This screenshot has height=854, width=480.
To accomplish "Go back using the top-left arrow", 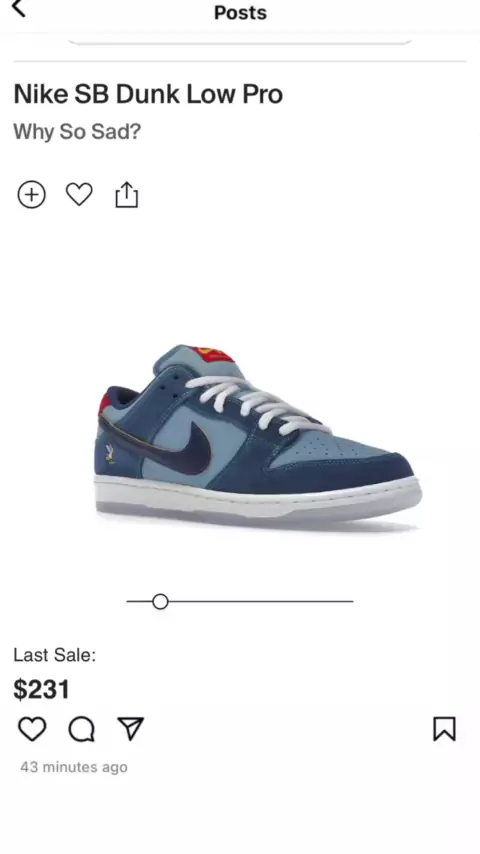I will pos(19,8).
